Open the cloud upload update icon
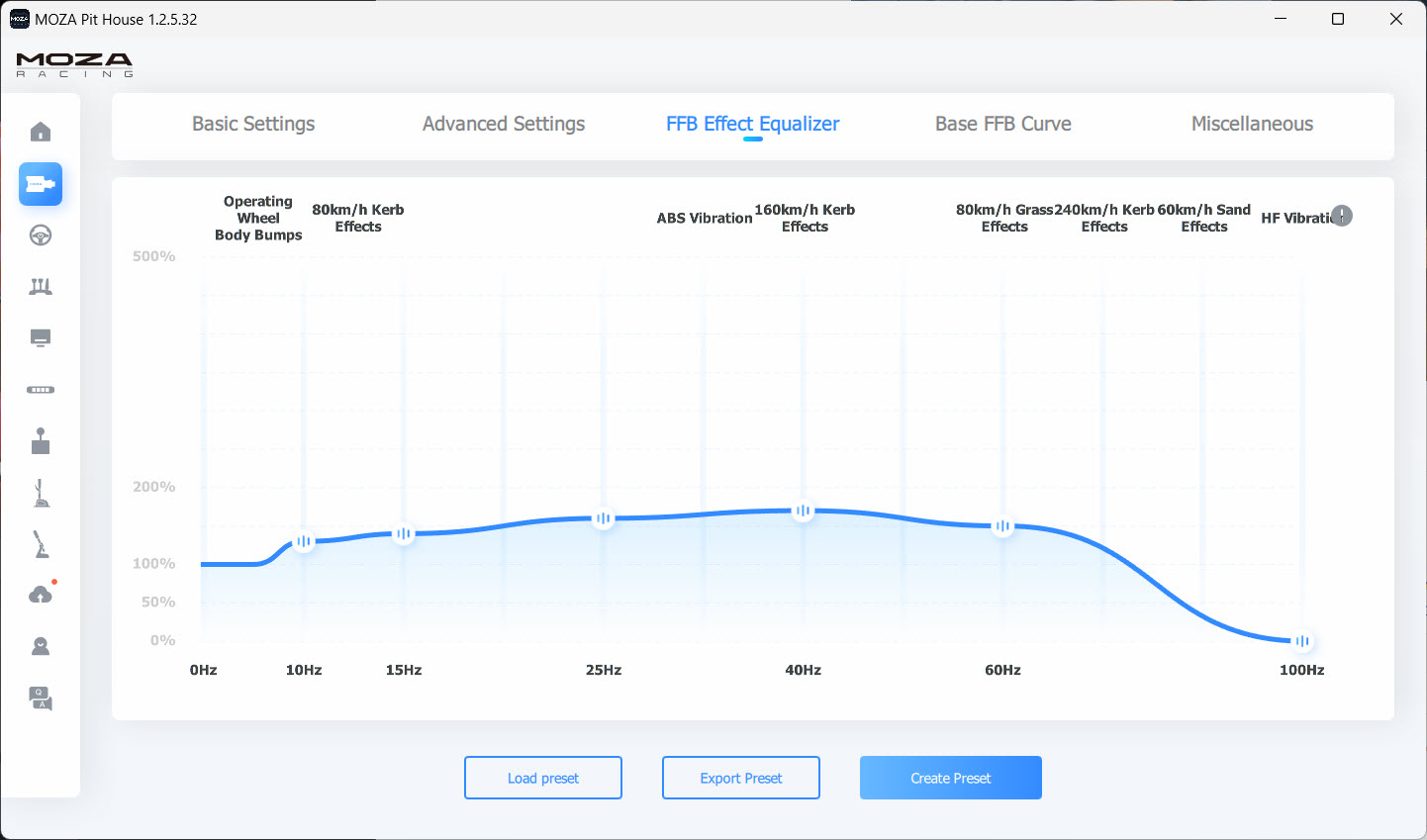 click(41, 595)
